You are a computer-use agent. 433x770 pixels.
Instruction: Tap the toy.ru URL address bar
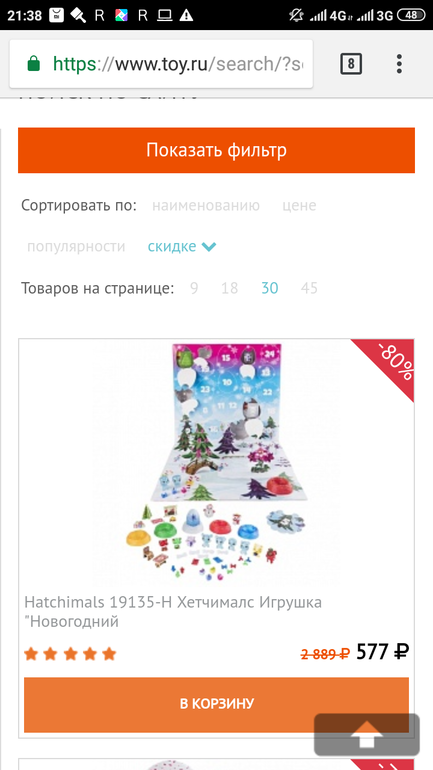click(x=161, y=64)
